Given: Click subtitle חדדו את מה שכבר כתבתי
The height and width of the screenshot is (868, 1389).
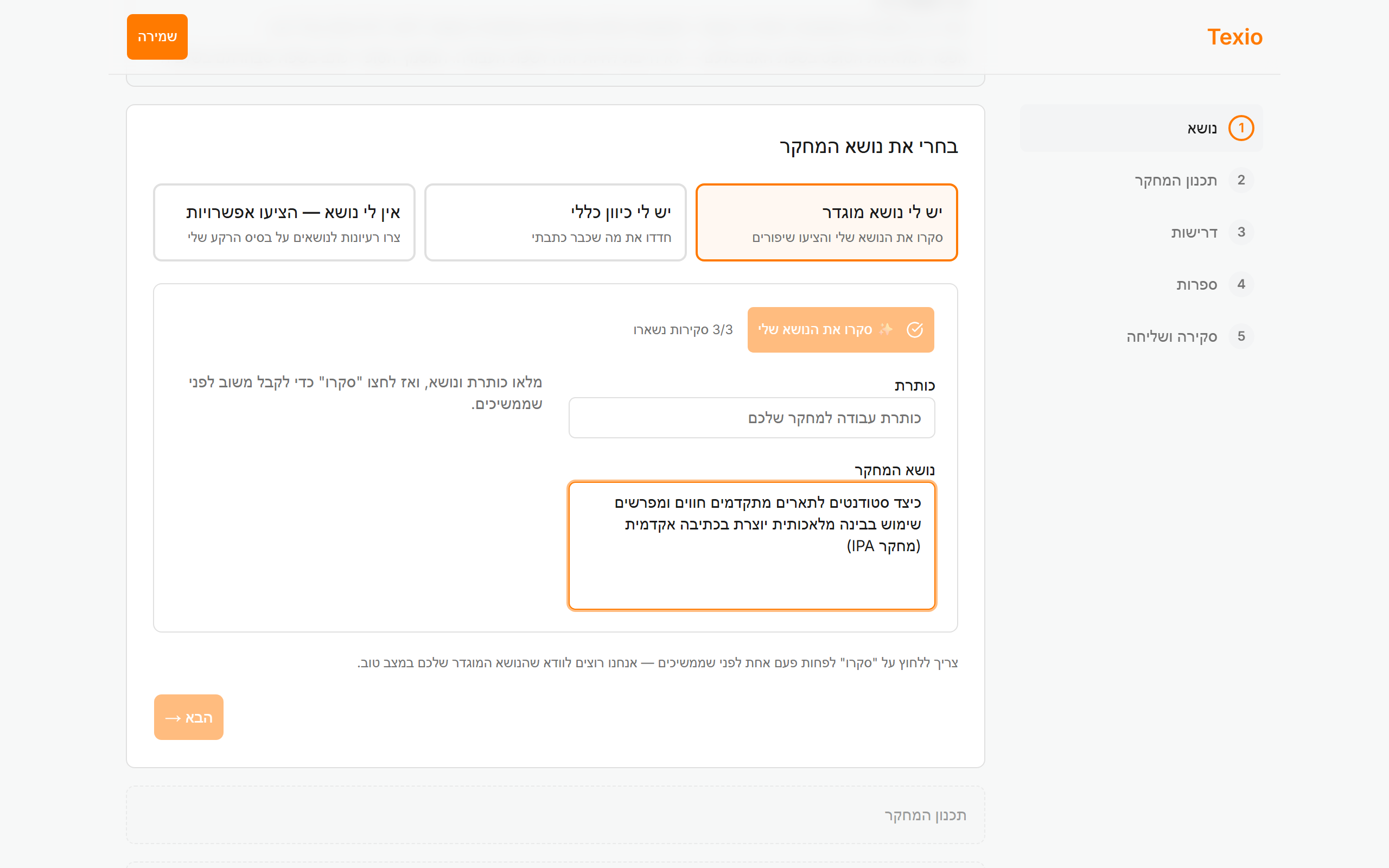Looking at the screenshot, I should [601, 238].
